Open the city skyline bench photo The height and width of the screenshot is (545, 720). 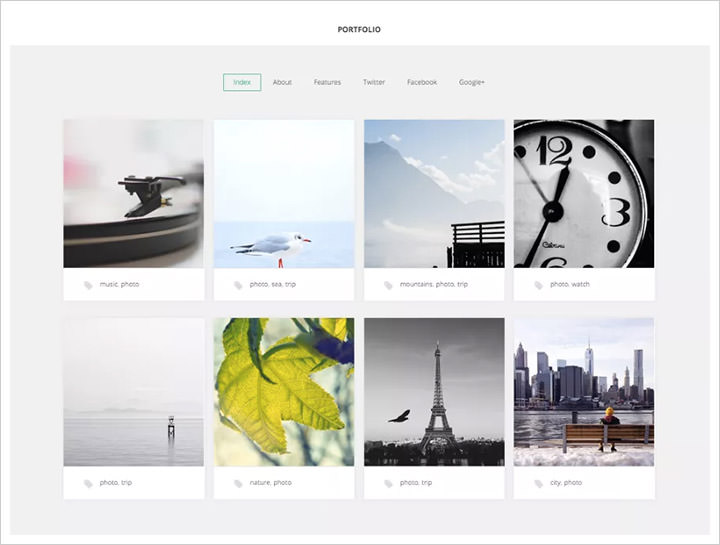click(584, 392)
